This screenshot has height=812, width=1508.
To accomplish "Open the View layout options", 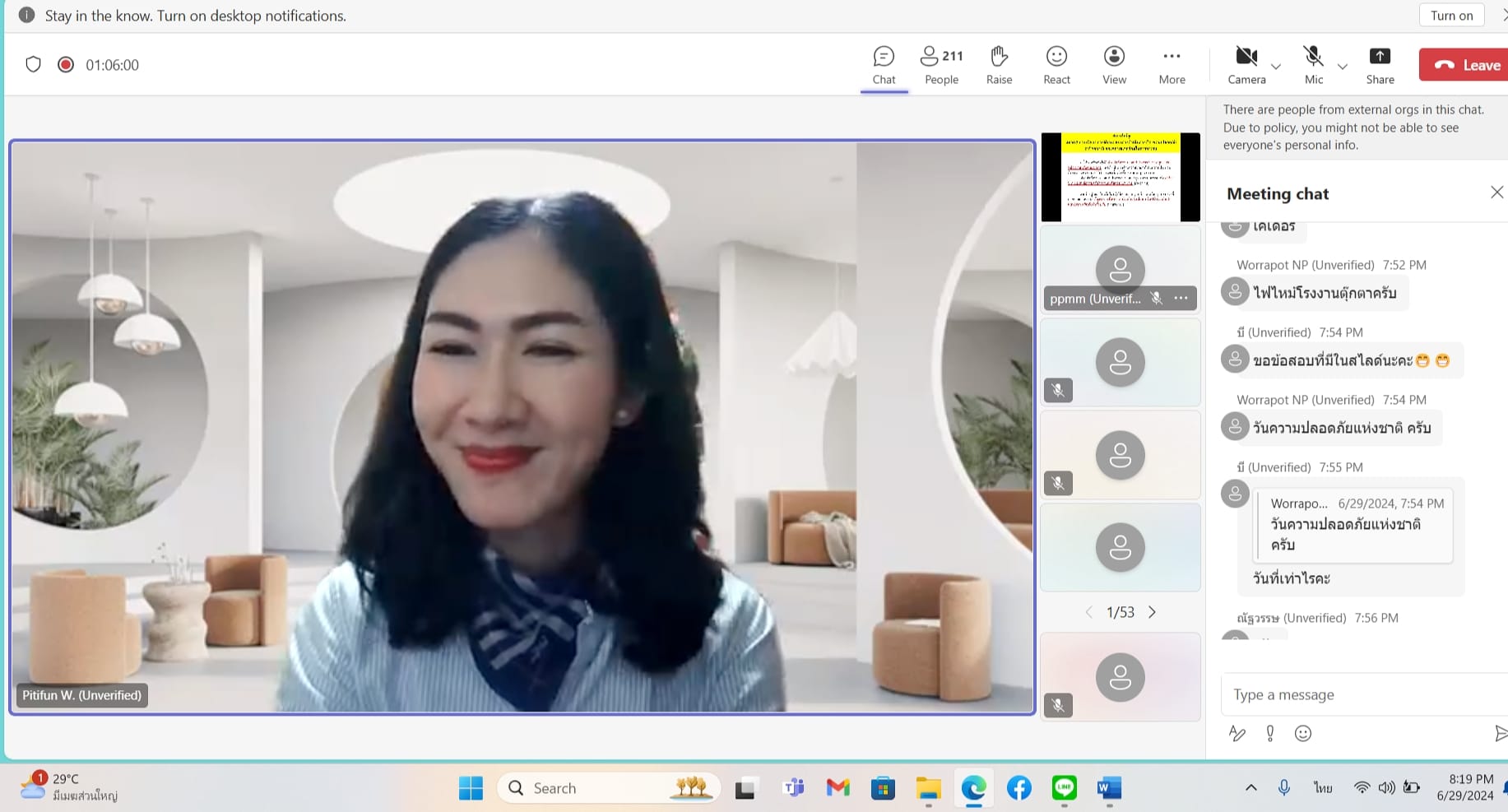I will (x=1114, y=65).
